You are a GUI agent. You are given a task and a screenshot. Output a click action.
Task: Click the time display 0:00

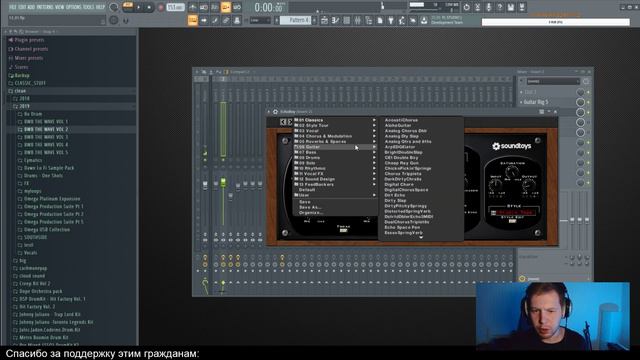coord(269,7)
